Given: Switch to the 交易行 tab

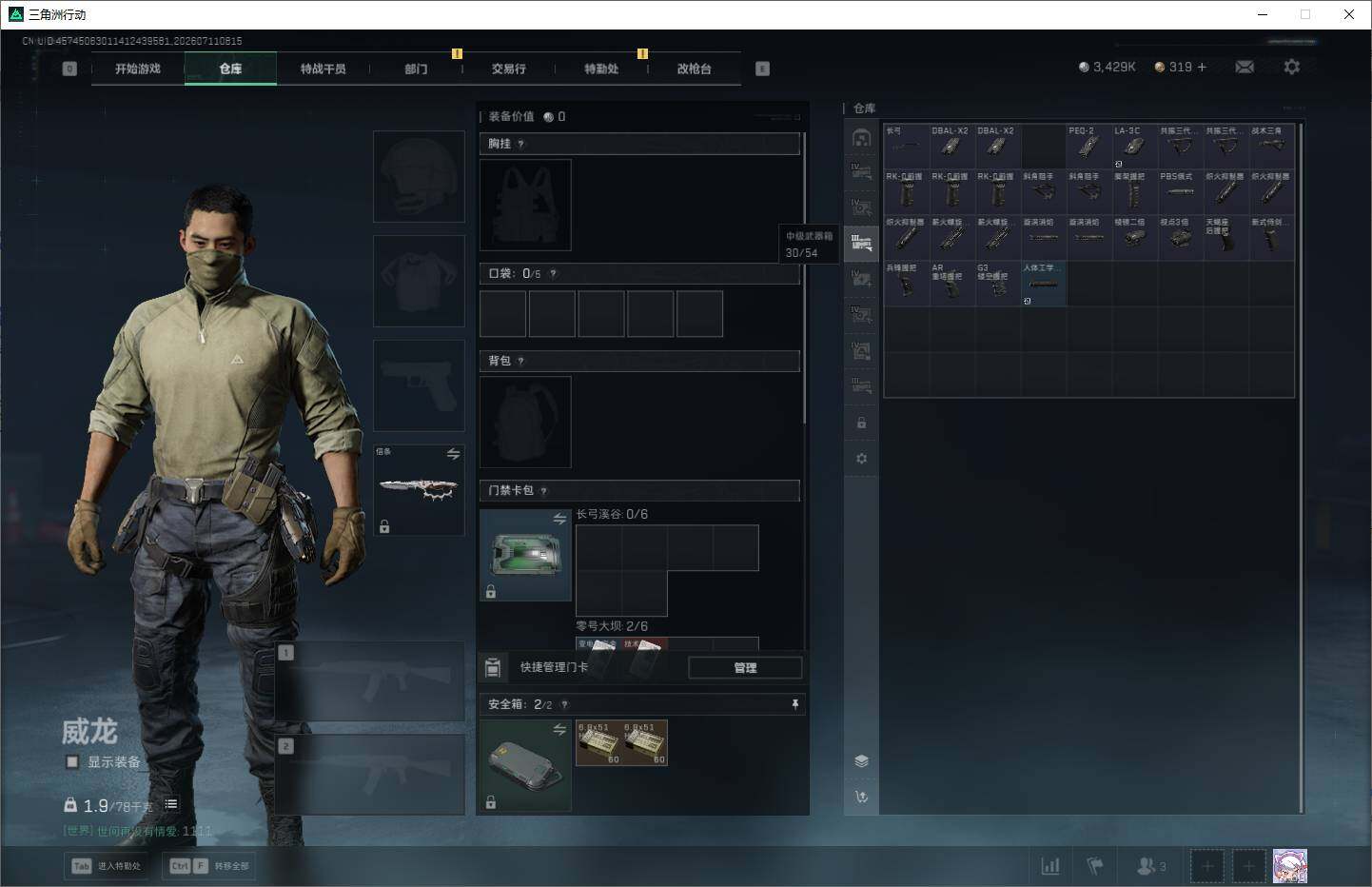Looking at the screenshot, I should [x=509, y=69].
